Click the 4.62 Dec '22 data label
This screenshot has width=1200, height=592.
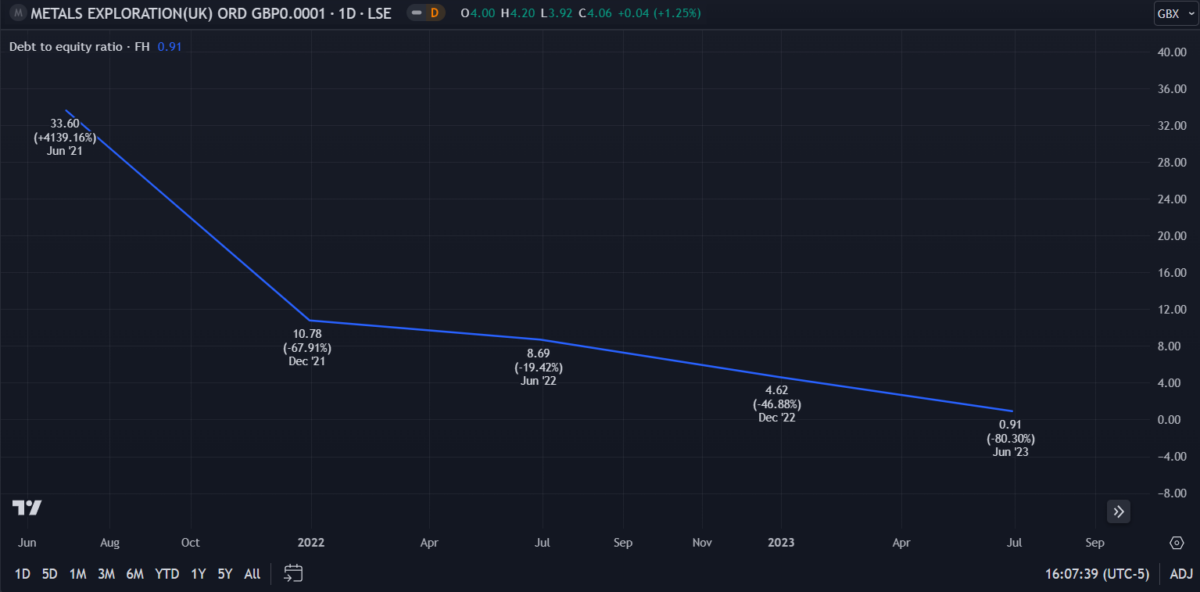(x=777, y=404)
